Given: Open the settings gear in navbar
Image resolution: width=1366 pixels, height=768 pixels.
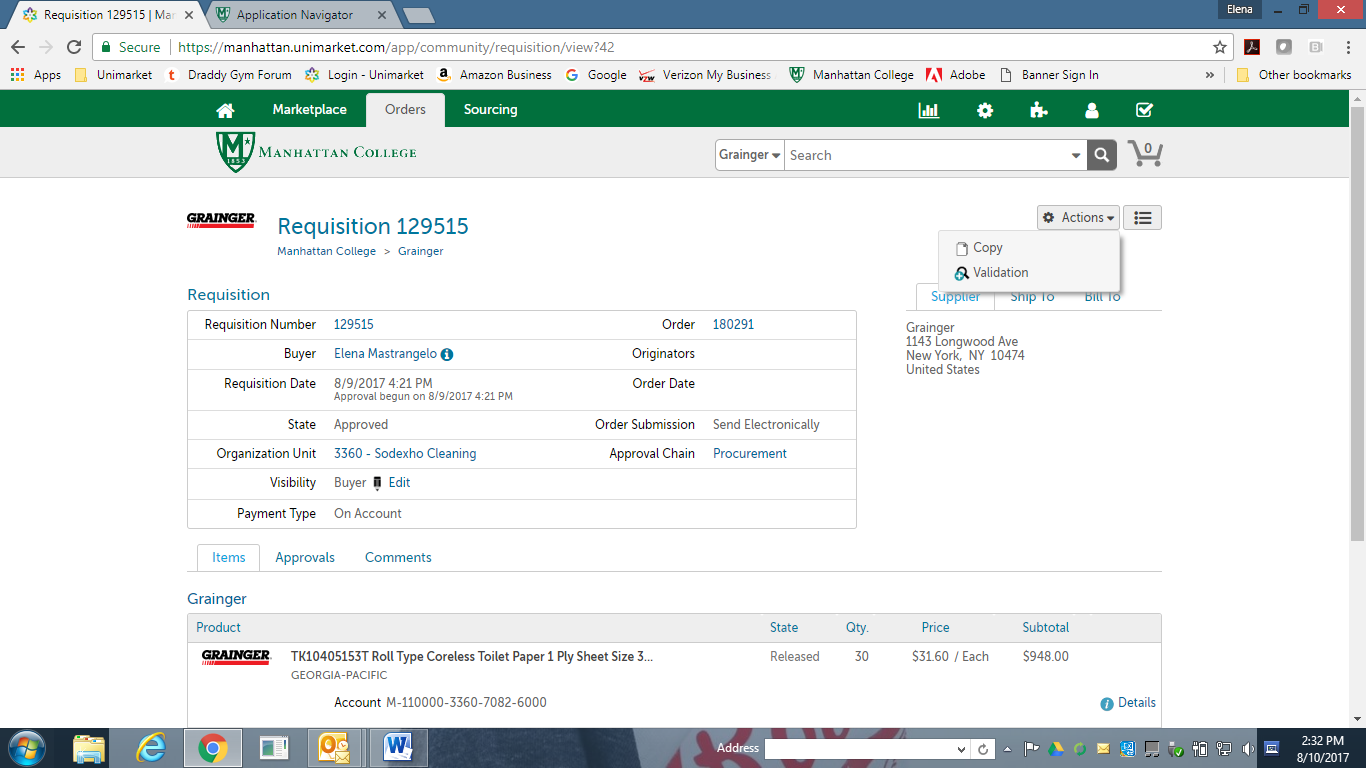Looking at the screenshot, I should tap(985, 110).
